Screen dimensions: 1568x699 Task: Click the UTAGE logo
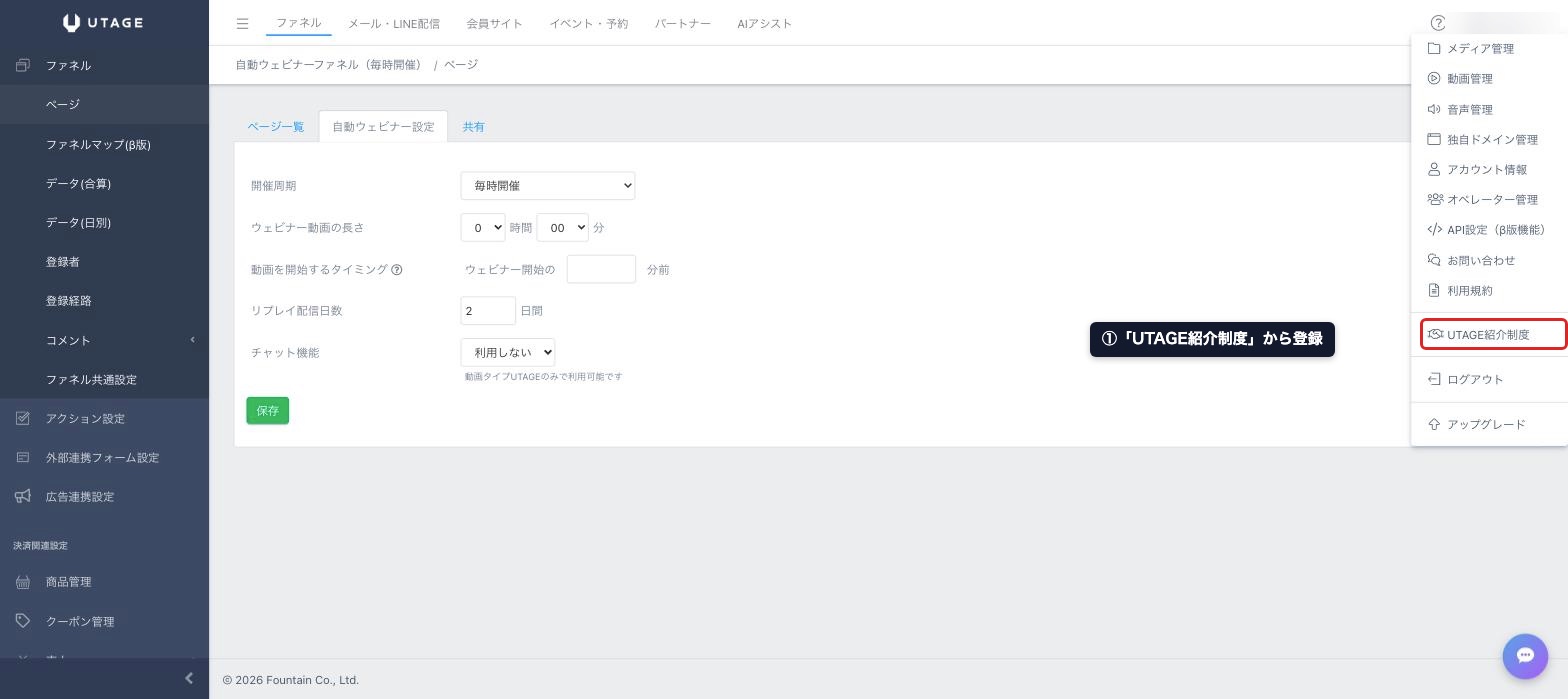pyautogui.click(x=103, y=23)
